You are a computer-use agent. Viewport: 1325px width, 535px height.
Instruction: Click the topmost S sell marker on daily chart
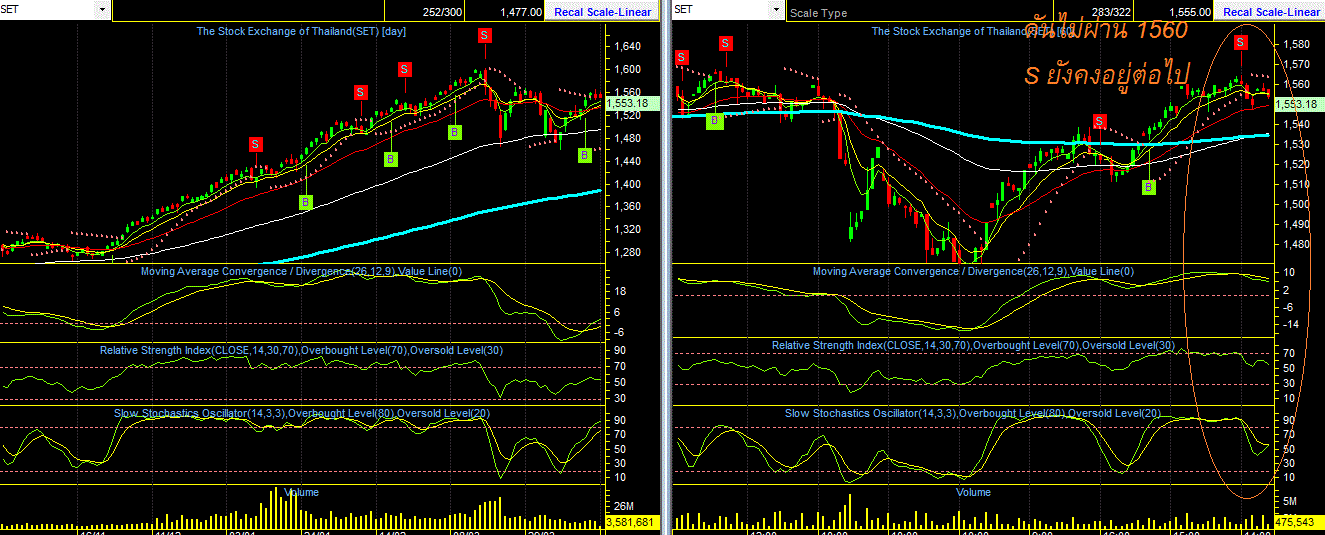(485, 35)
